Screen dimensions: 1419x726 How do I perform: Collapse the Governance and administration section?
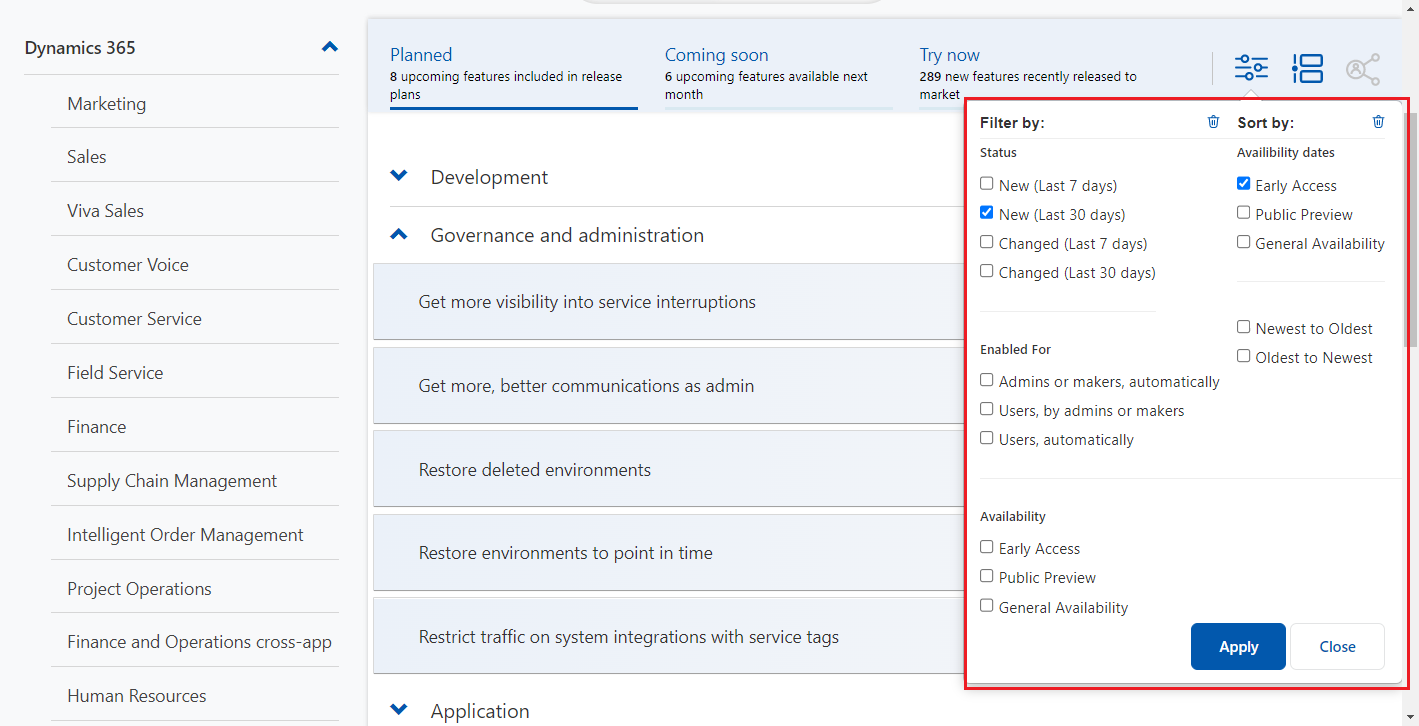(x=398, y=234)
